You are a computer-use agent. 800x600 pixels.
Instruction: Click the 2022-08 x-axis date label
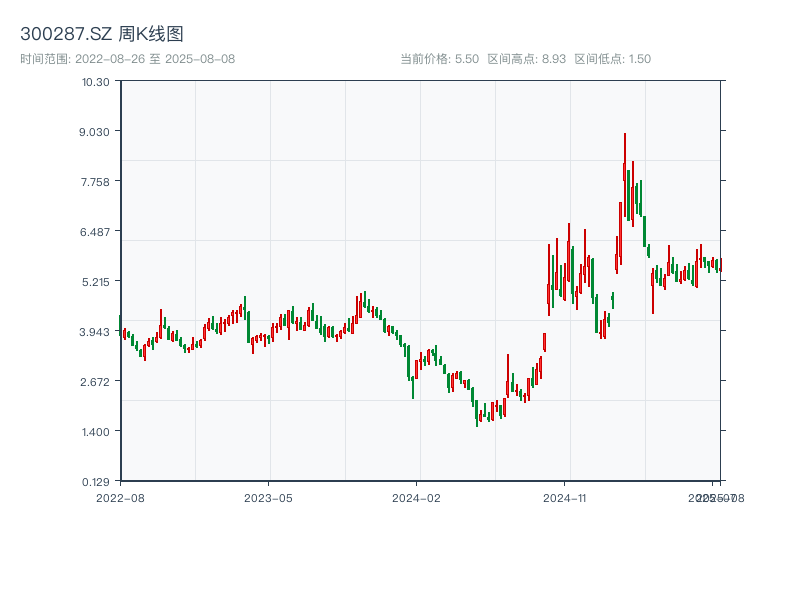click(120, 497)
